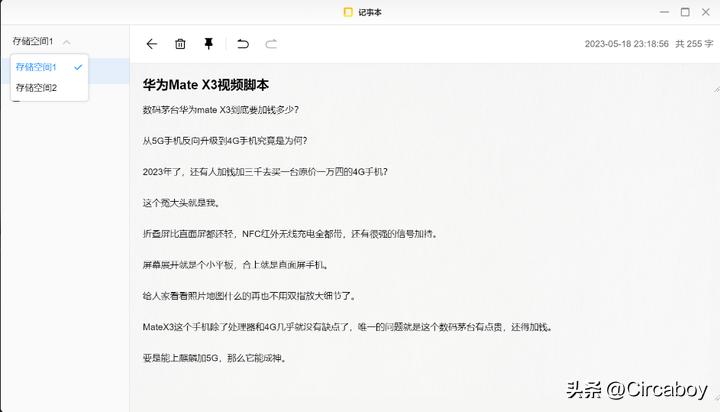Click the note title 华为Mate X3视频脚本
This screenshot has height=412, width=720.
click(x=205, y=85)
